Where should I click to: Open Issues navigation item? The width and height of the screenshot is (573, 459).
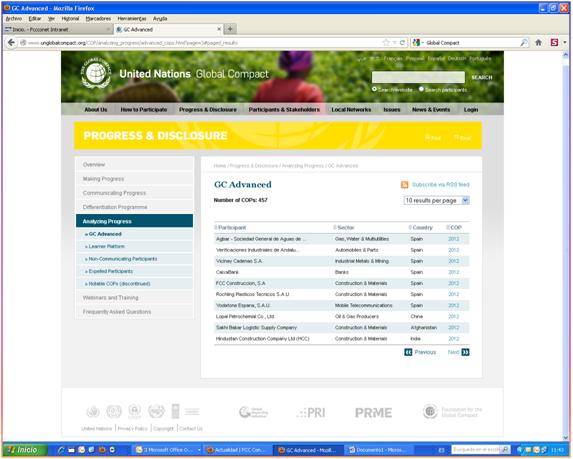coord(392,110)
